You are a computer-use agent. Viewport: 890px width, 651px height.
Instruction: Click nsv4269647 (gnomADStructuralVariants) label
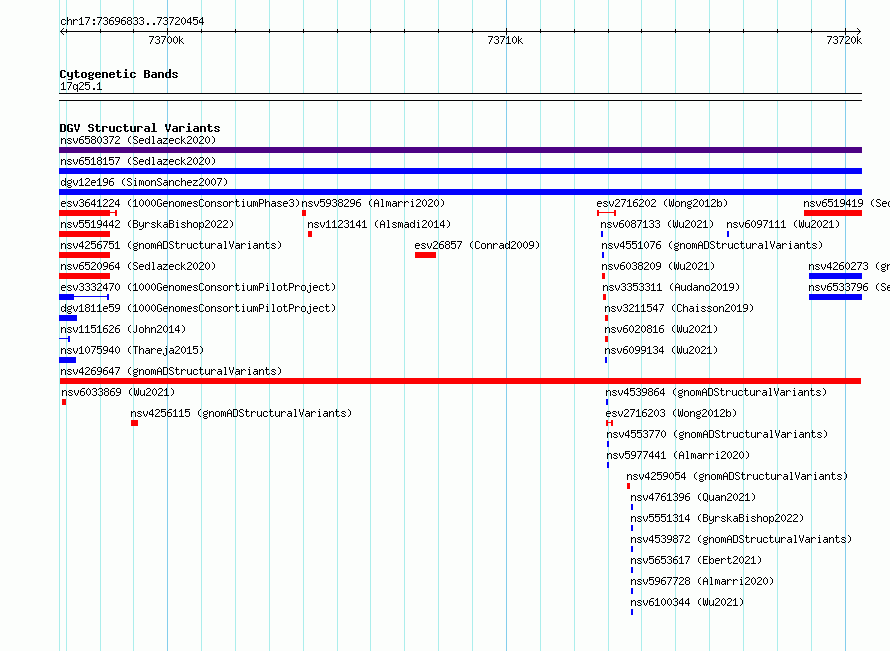click(171, 371)
